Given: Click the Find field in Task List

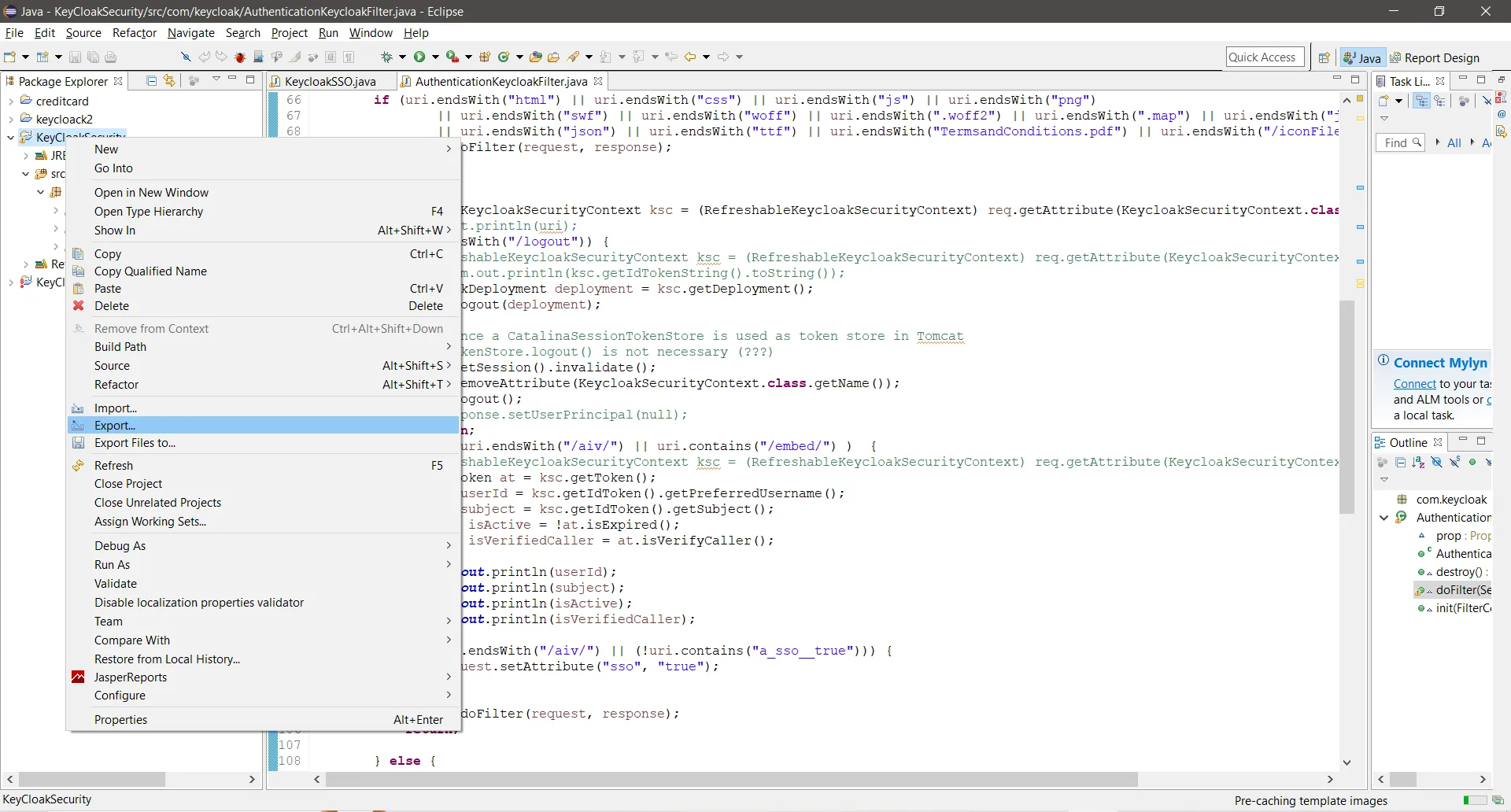Looking at the screenshot, I should tap(1400, 142).
